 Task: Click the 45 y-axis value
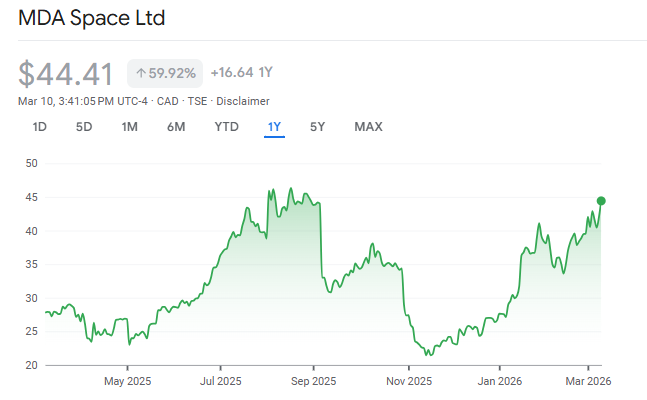pyautogui.click(x=31, y=197)
